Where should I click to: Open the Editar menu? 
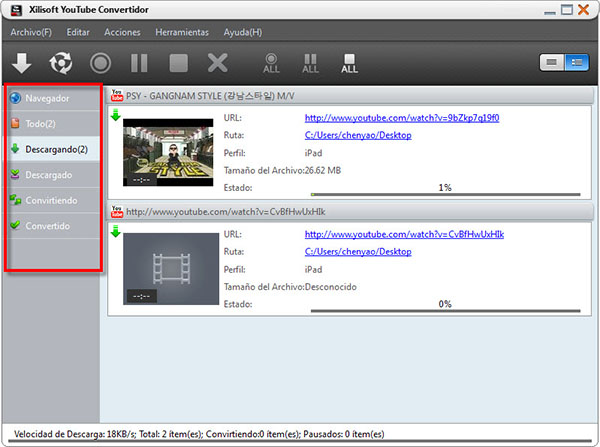(78, 32)
